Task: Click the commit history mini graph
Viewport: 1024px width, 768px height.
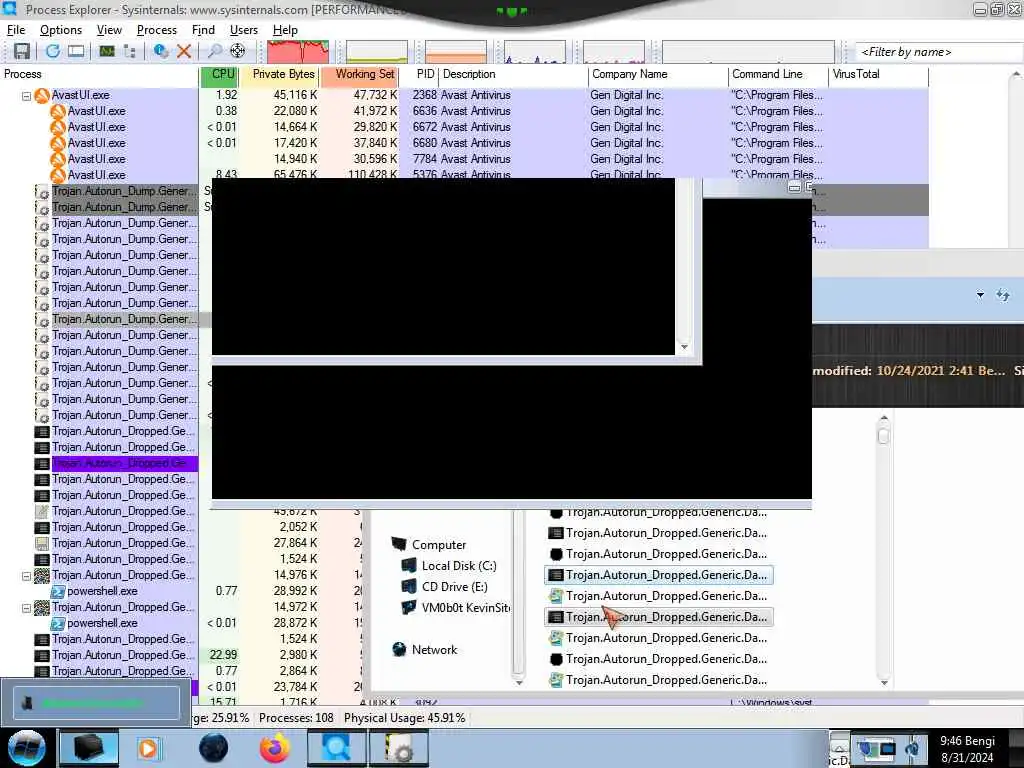Action: [x=377, y=52]
